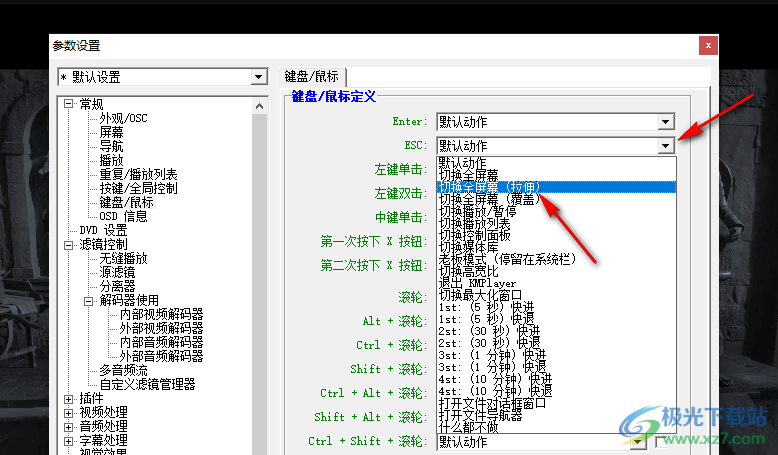The width and height of the screenshot is (778, 455).
Task: Select 默认动作 in the dropdown list
Action: point(556,163)
